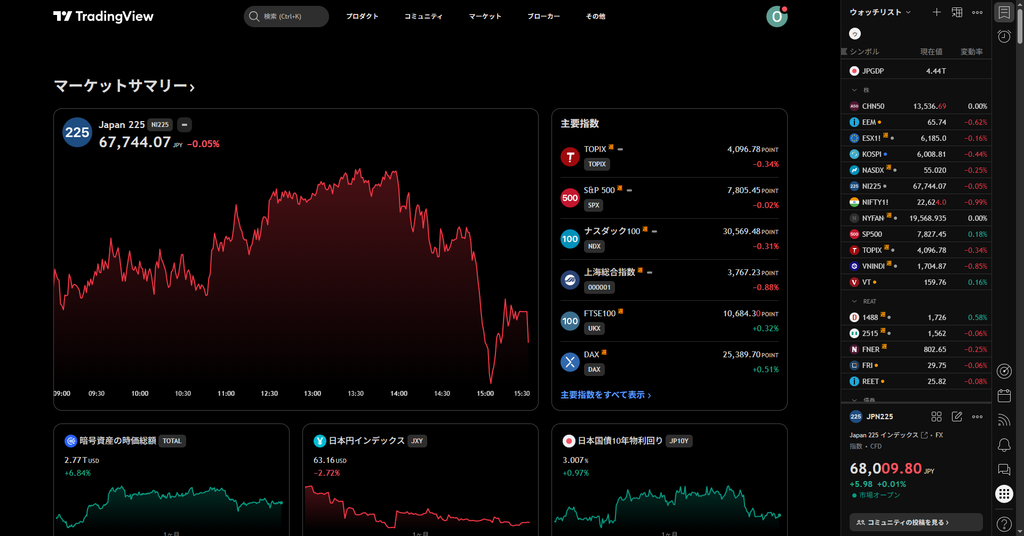Open the economic calendar icon in sidebar
Image resolution: width=1024 pixels, height=536 pixels.
pyautogui.click(x=1004, y=396)
